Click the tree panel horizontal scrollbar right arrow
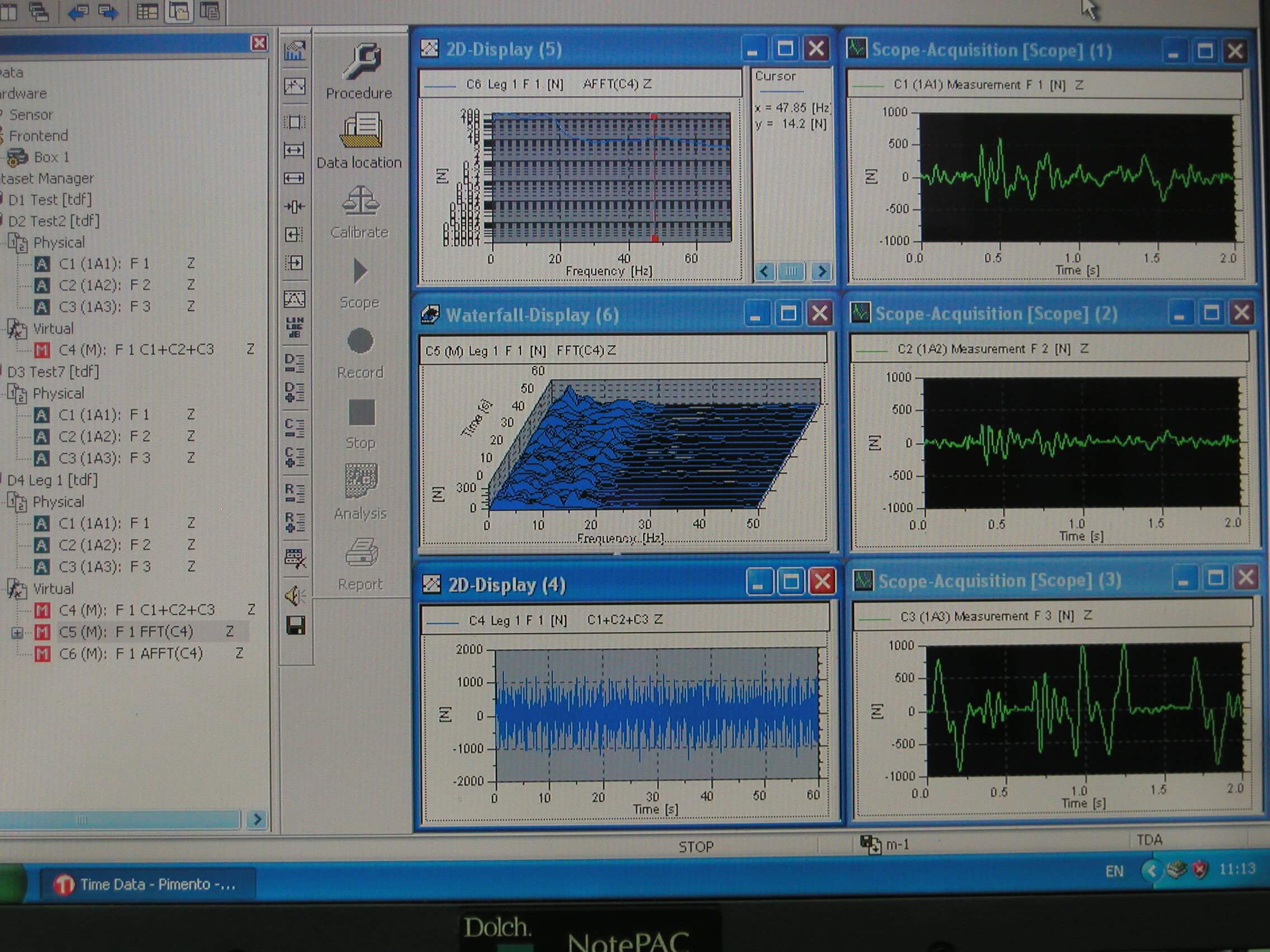 click(257, 820)
